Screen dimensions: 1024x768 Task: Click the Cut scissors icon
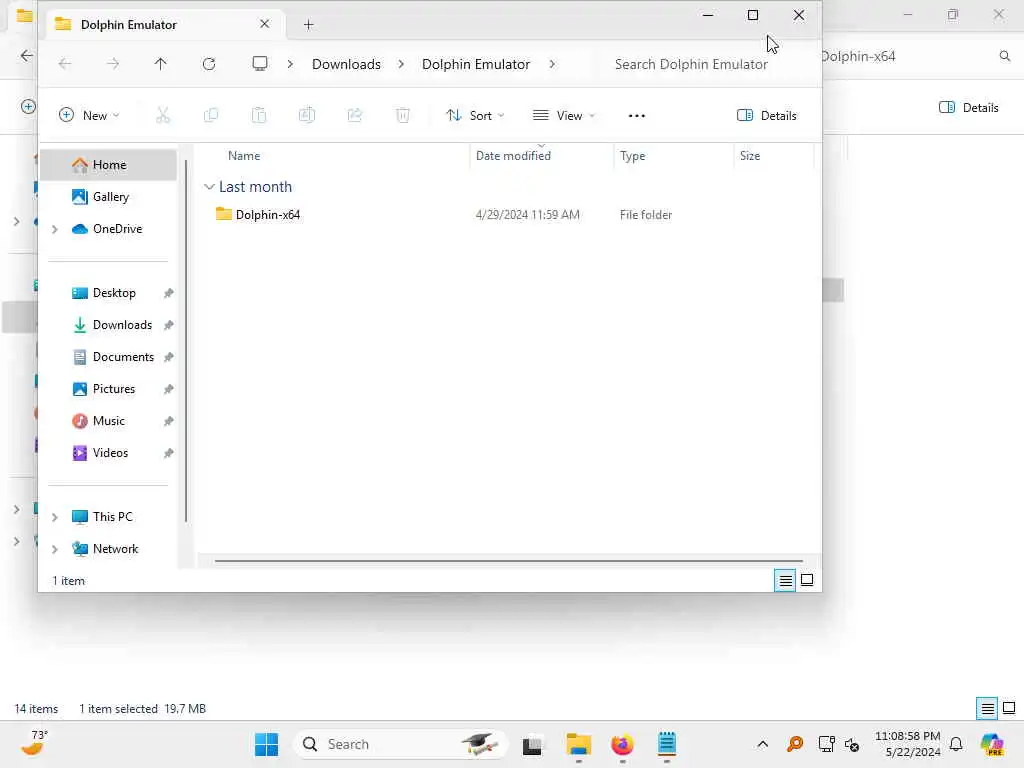click(x=163, y=116)
